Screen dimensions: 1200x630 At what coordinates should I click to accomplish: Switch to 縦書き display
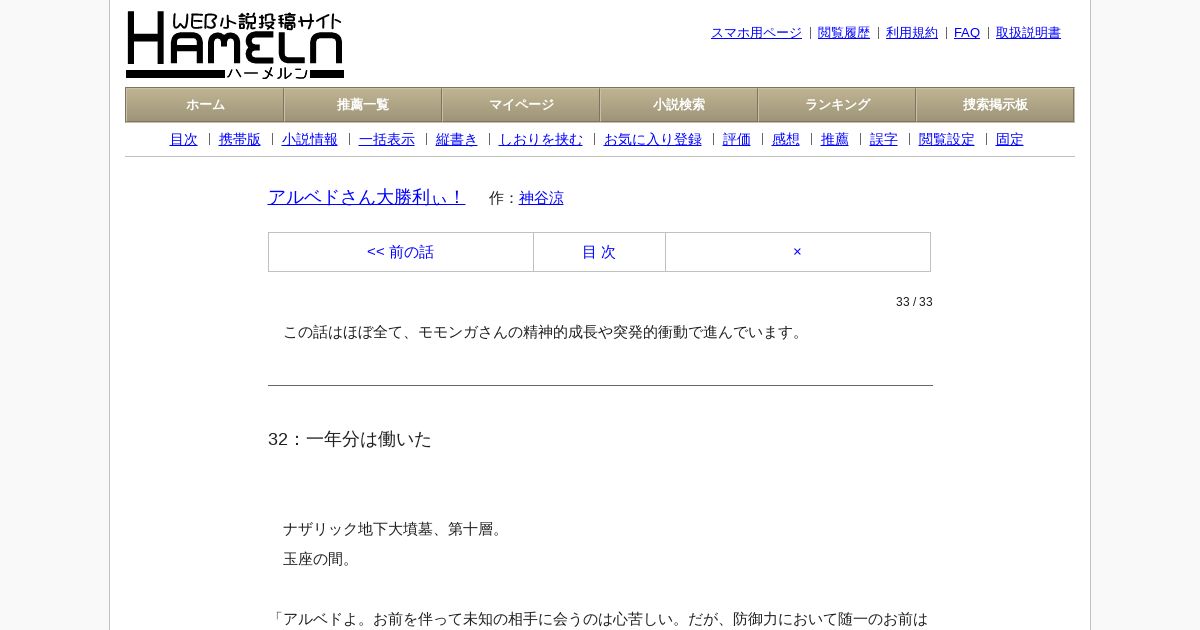(x=457, y=139)
